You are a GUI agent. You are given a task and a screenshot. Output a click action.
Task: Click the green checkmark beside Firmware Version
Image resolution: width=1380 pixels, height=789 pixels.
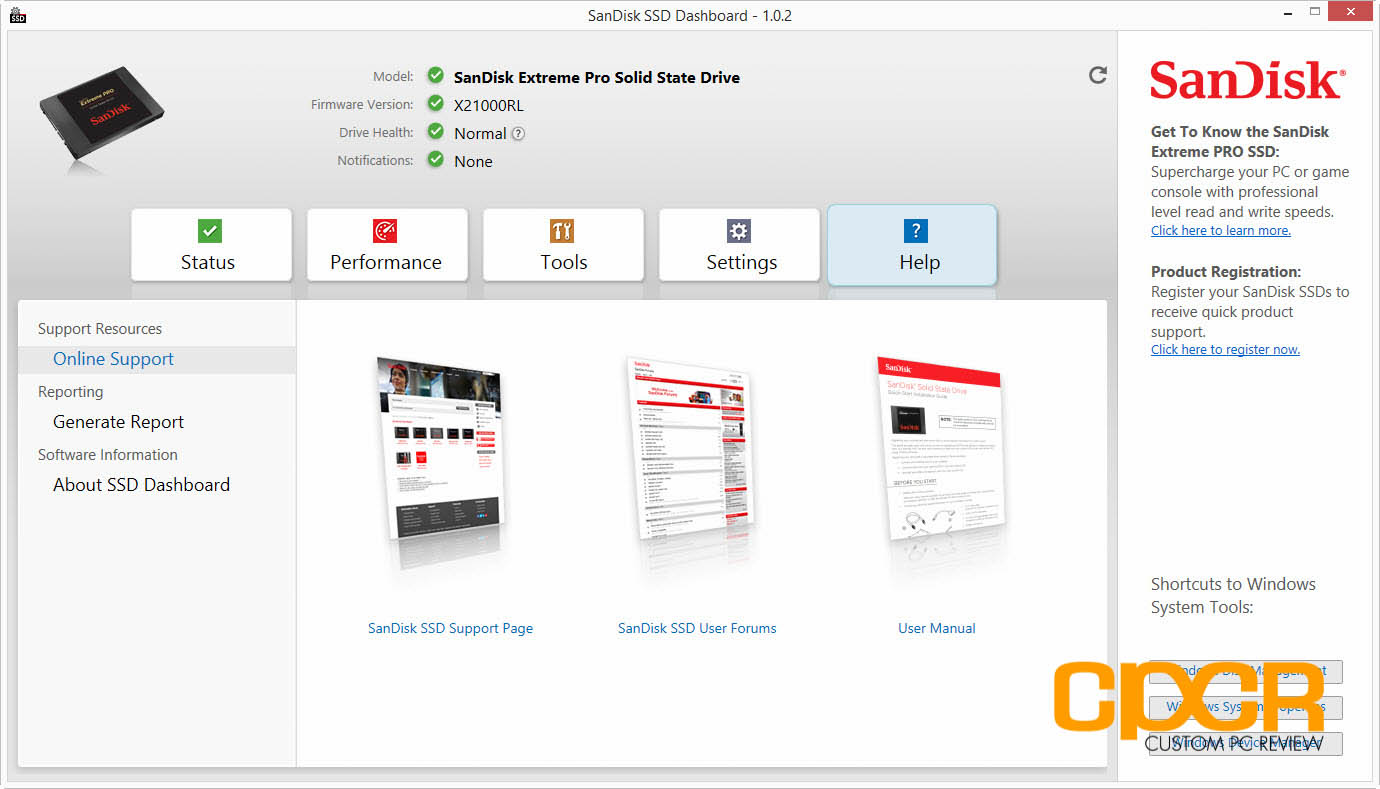click(x=435, y=103)
